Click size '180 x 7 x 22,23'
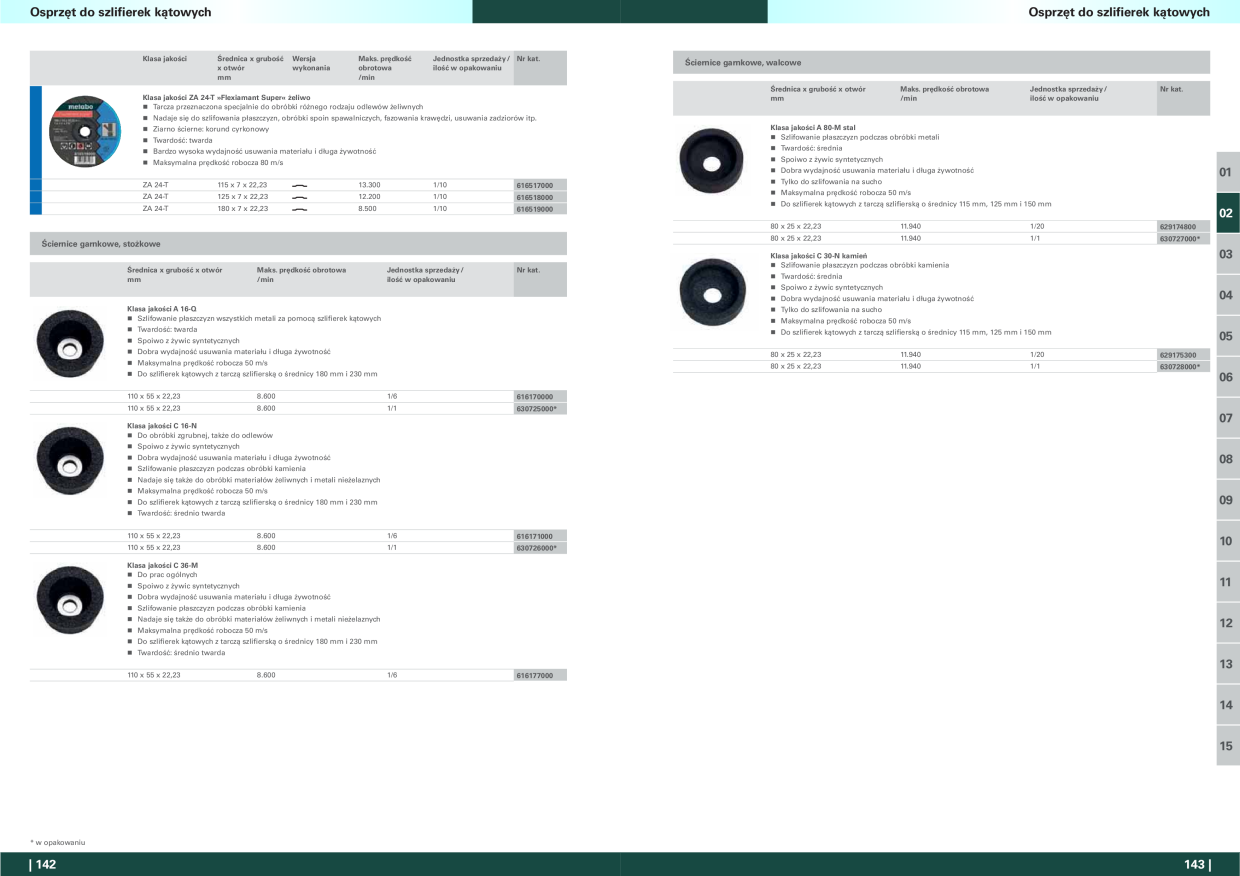1240x876 pixels. point(242,209)
